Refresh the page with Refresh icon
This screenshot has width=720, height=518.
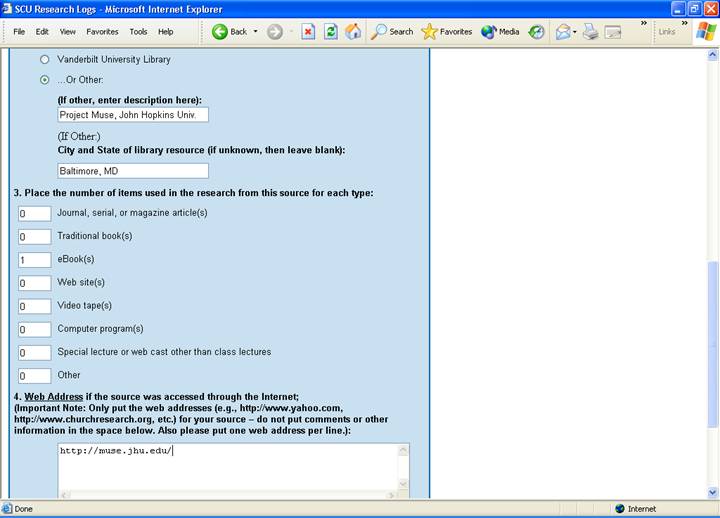(x=330, y=32)
